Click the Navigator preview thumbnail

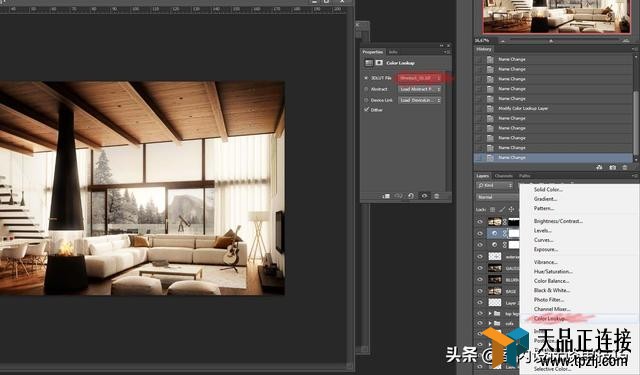point(556,17)
